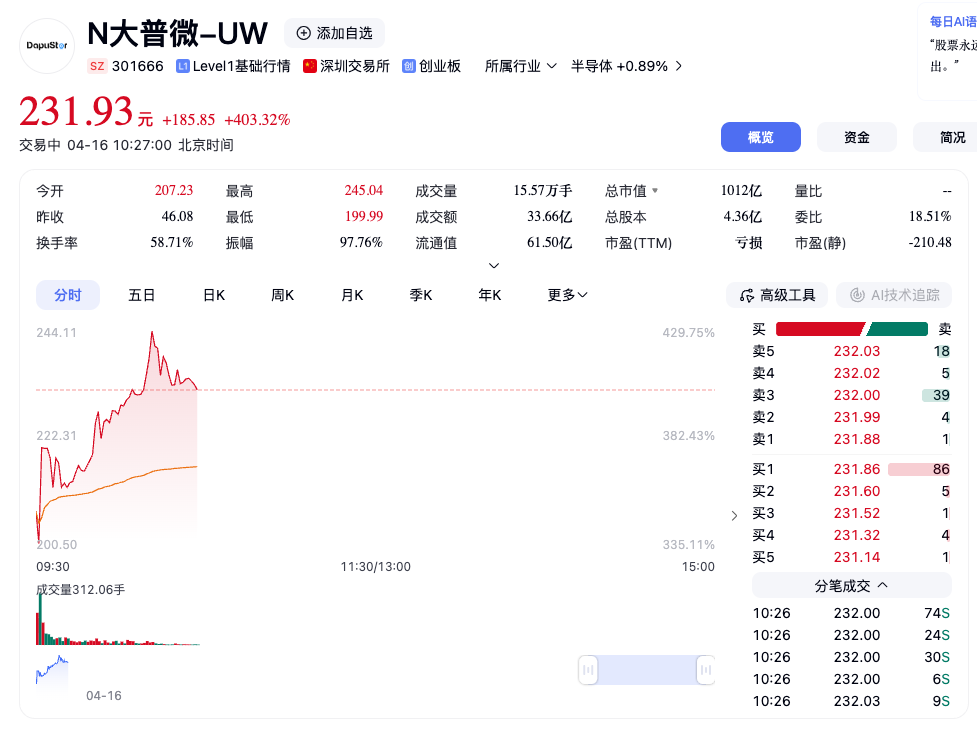Click the Level1基础行情 badge icon

click(183, 65)
